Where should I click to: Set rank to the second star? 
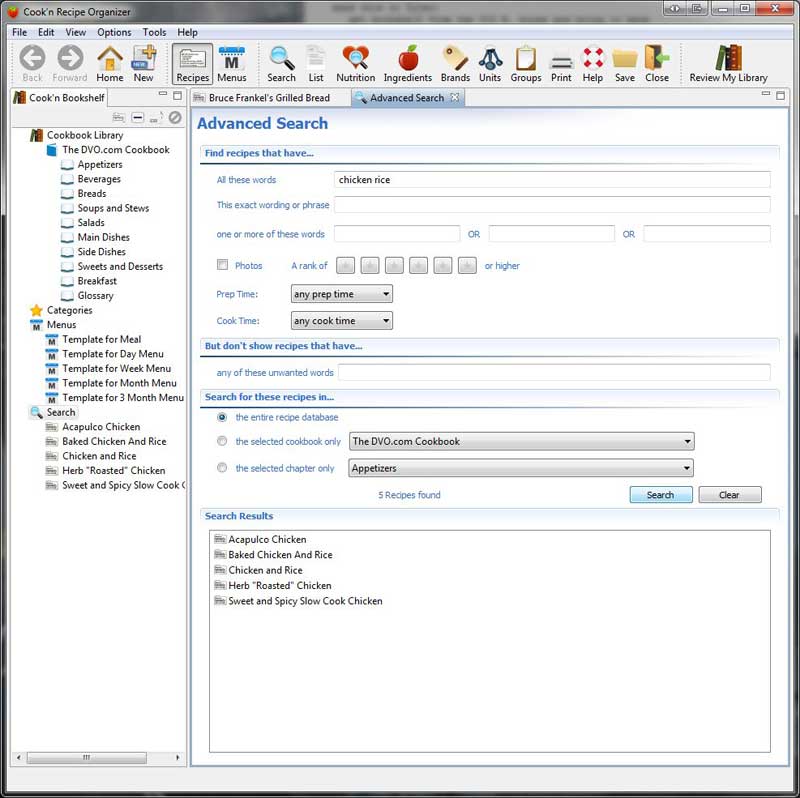coord(370,265)
